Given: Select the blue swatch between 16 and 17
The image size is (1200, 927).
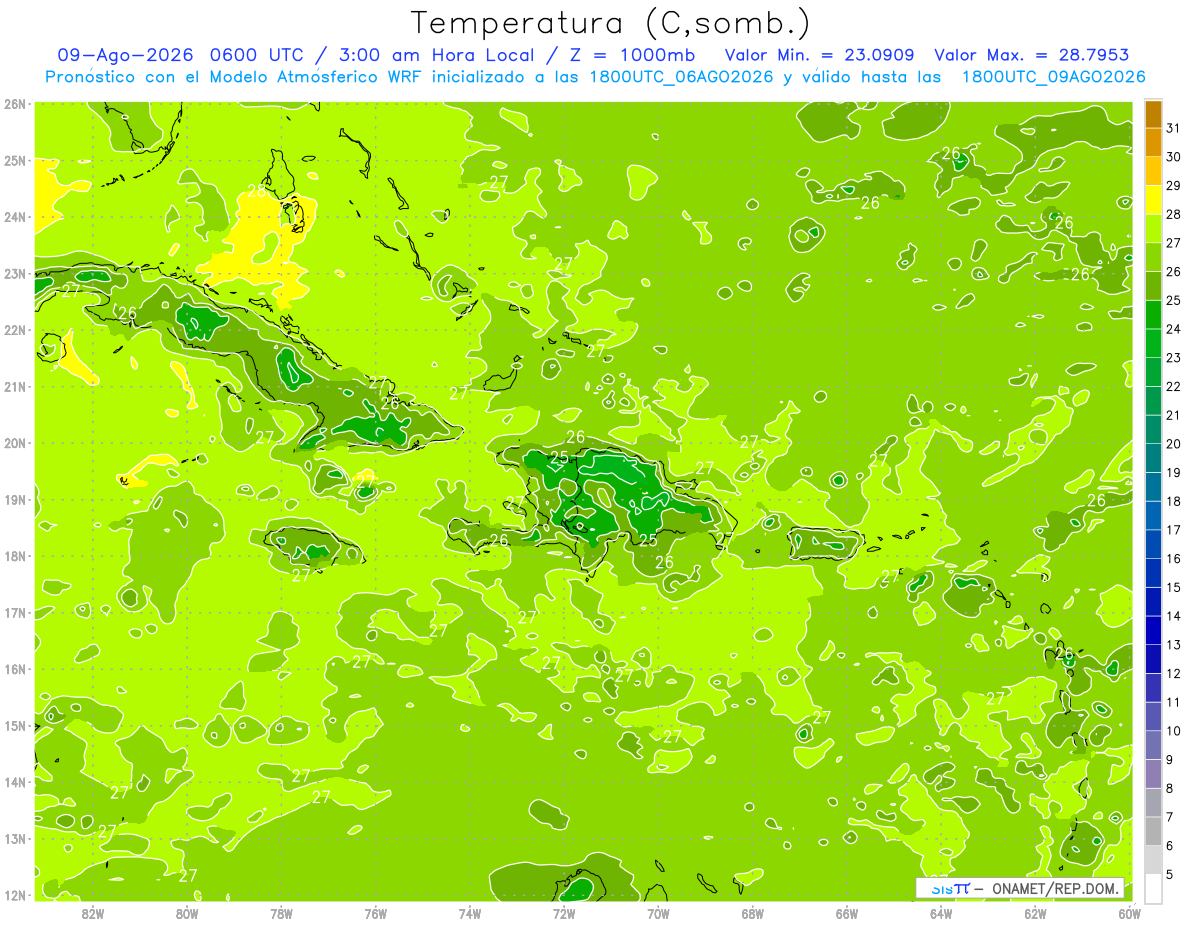Looking at the screenshot, I should click(x=1153, y=544).
